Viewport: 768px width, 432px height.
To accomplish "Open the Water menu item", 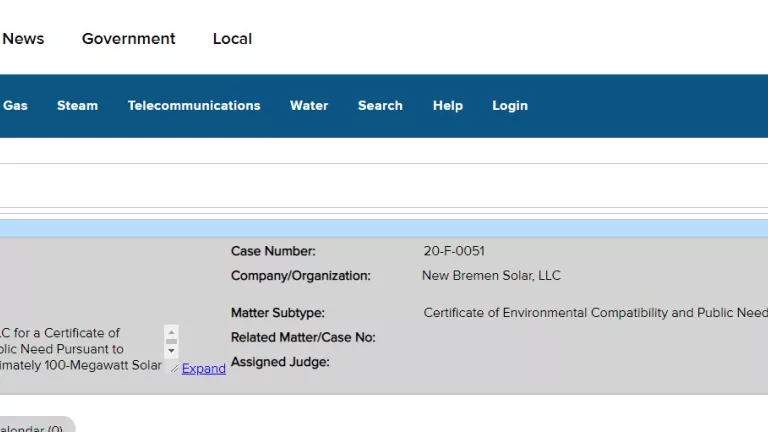I will click(309, 106).
